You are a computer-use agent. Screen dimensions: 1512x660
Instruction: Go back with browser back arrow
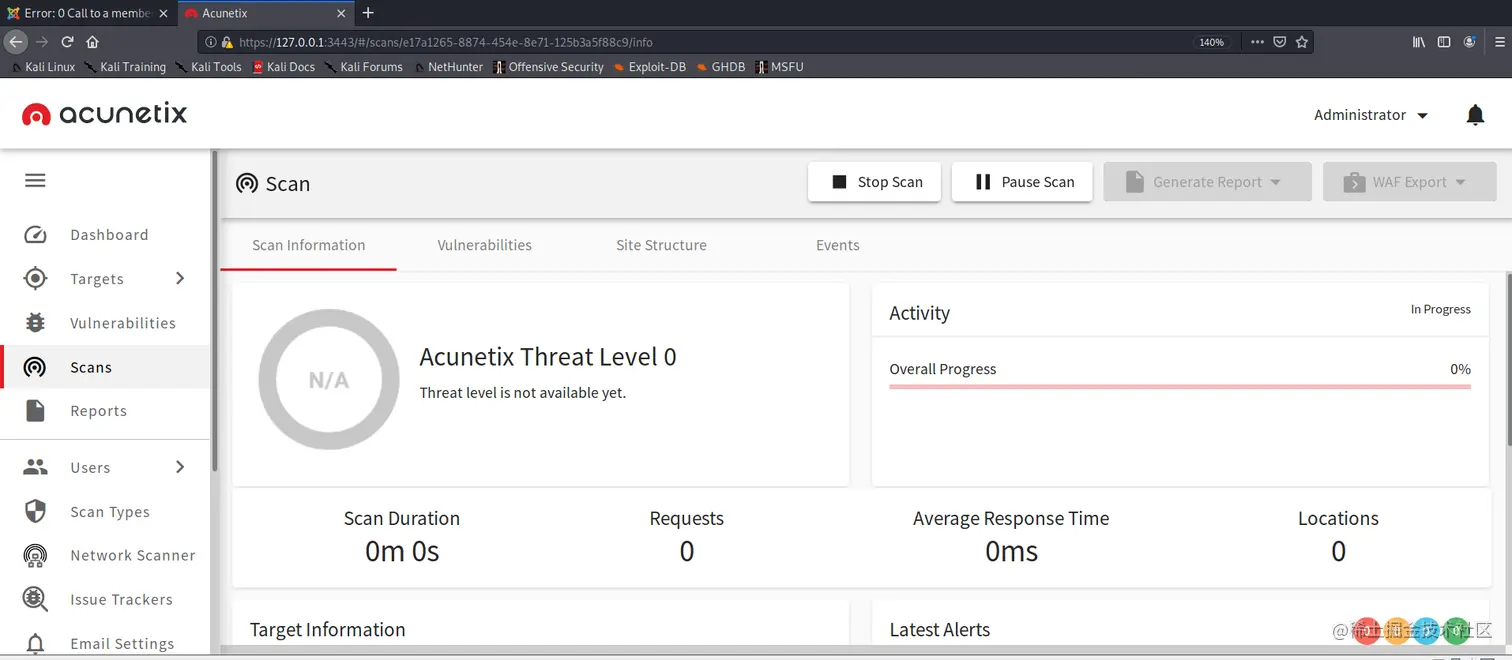(x=16, y=42)
